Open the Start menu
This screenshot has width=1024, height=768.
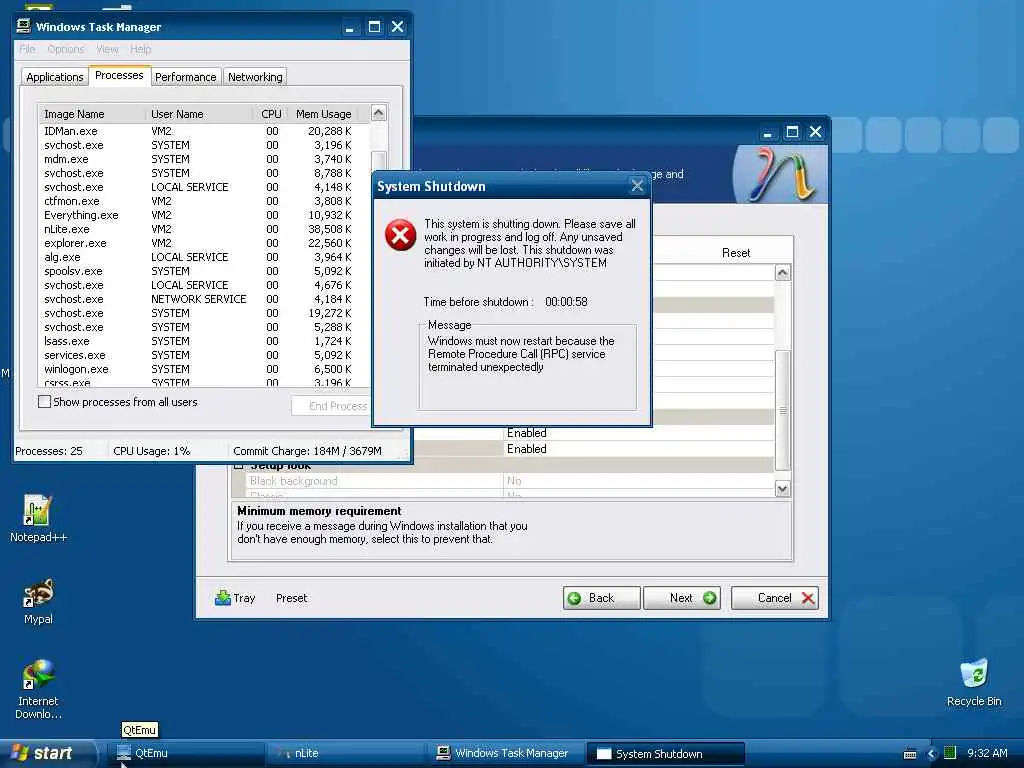49,753
